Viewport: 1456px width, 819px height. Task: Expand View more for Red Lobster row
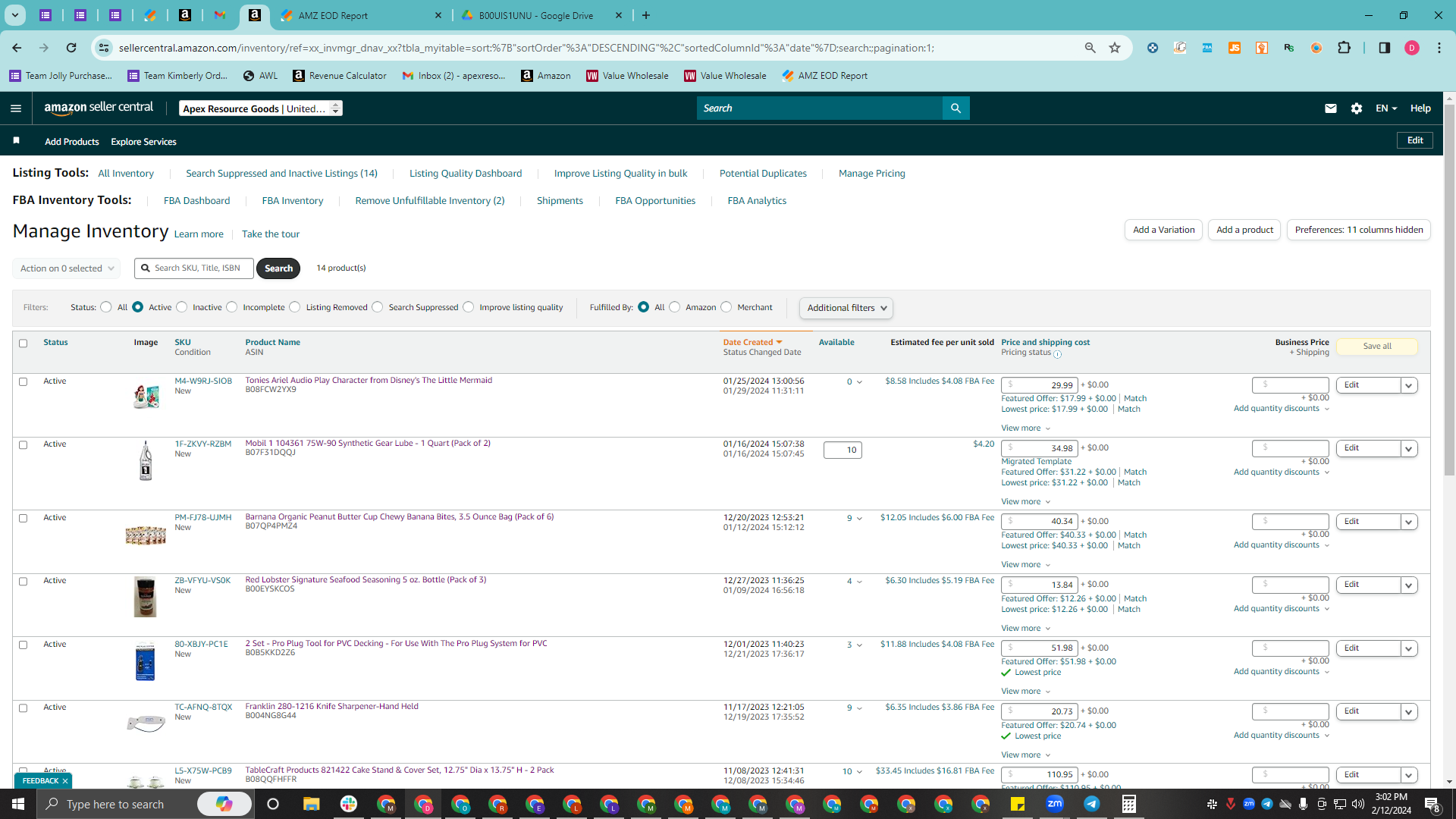click(x=1026, y=628)
